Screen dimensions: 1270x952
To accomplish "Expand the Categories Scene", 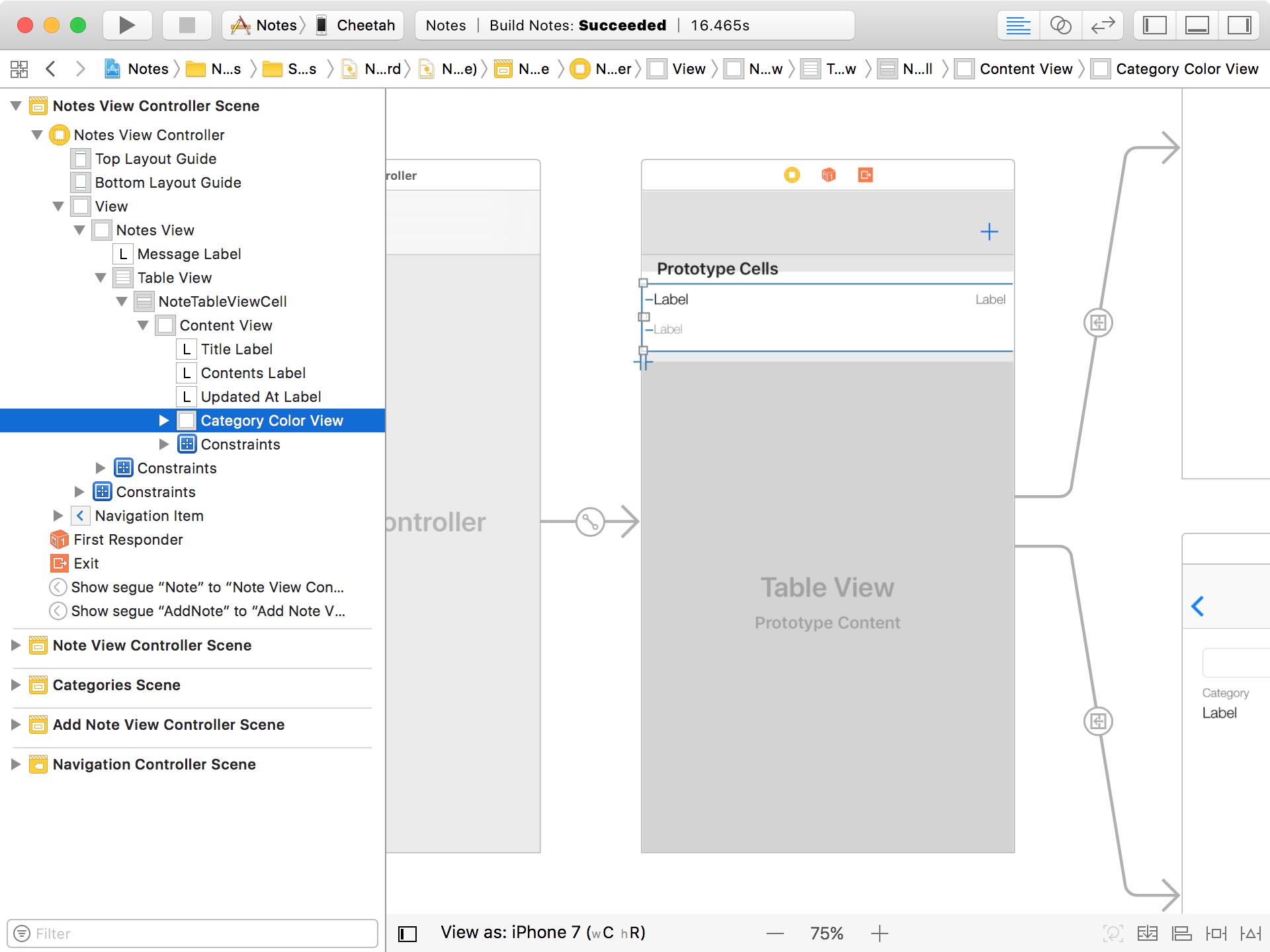I will tap(16, 685).
